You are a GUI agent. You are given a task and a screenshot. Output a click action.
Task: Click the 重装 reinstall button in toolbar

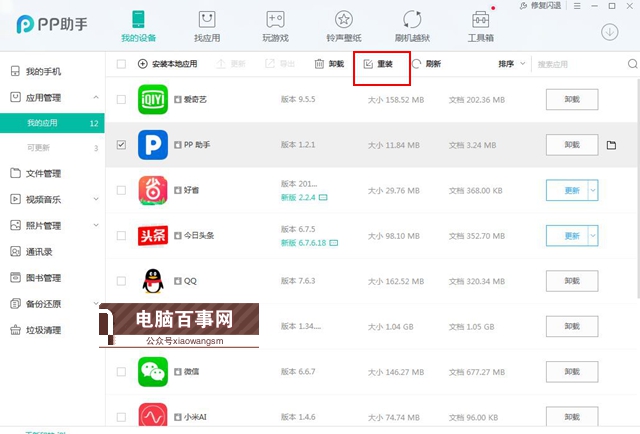pyautogui.click(x=379, y=64)
